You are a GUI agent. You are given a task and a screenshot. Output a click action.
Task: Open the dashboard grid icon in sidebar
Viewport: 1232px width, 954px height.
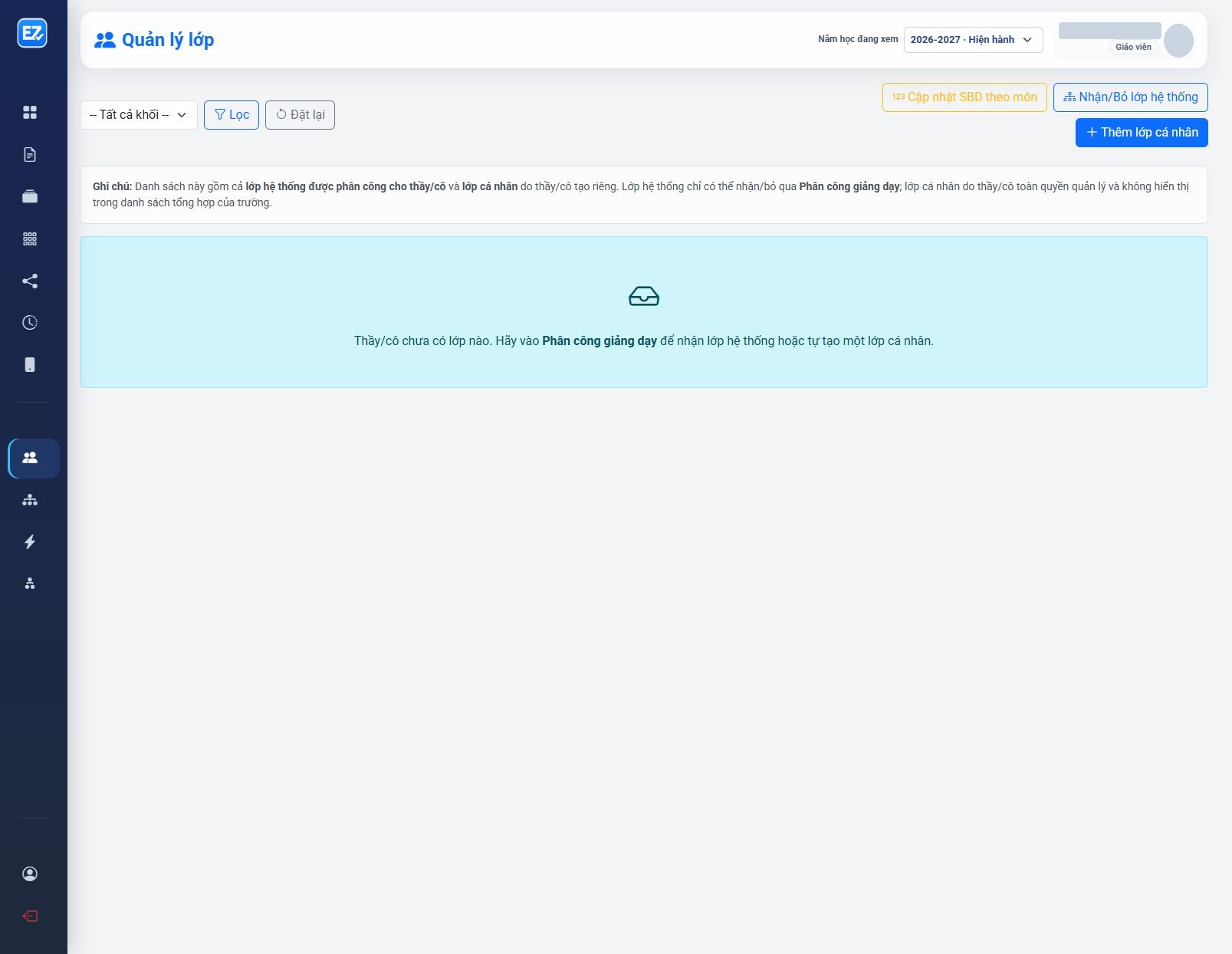(30, 113)
